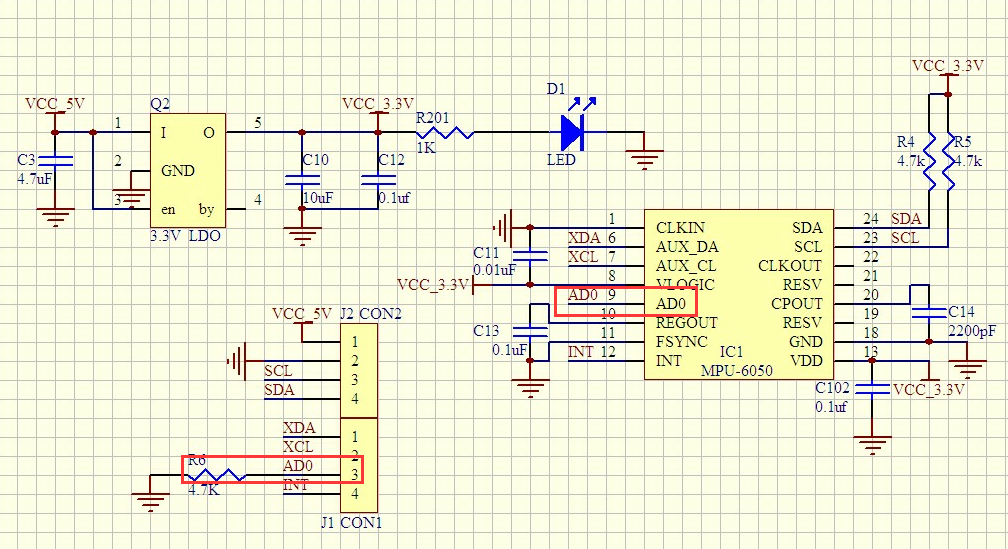
Task: Select the XDA net label at pin 6
Action: tap(584, 238)
